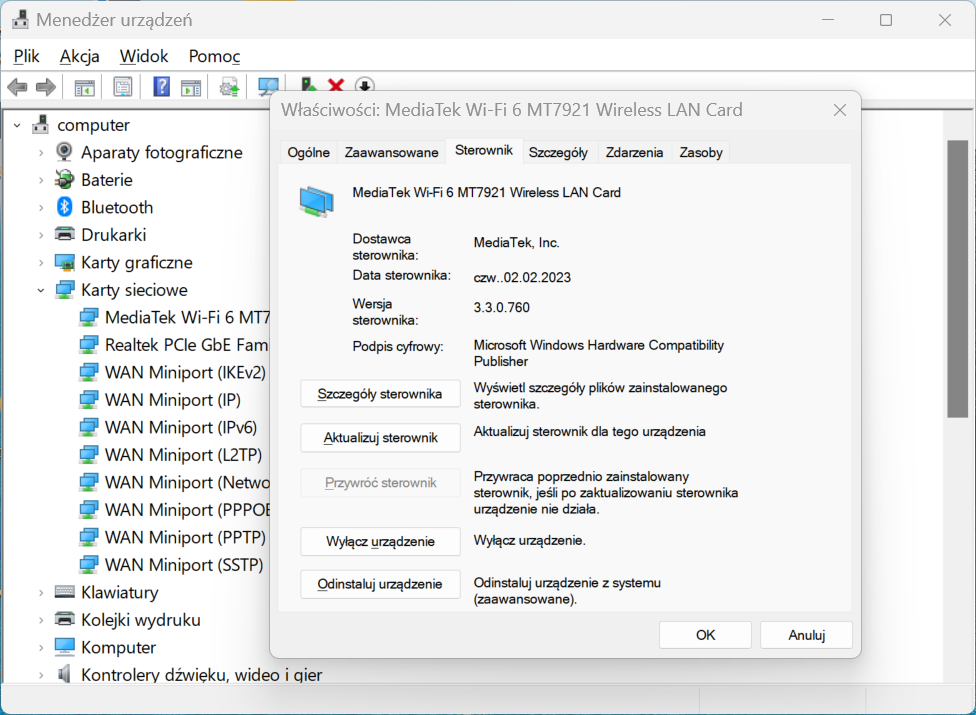Click the Device Manager vertical scrollbar thumb
The image size is (976, 715).
click(957, 279)
